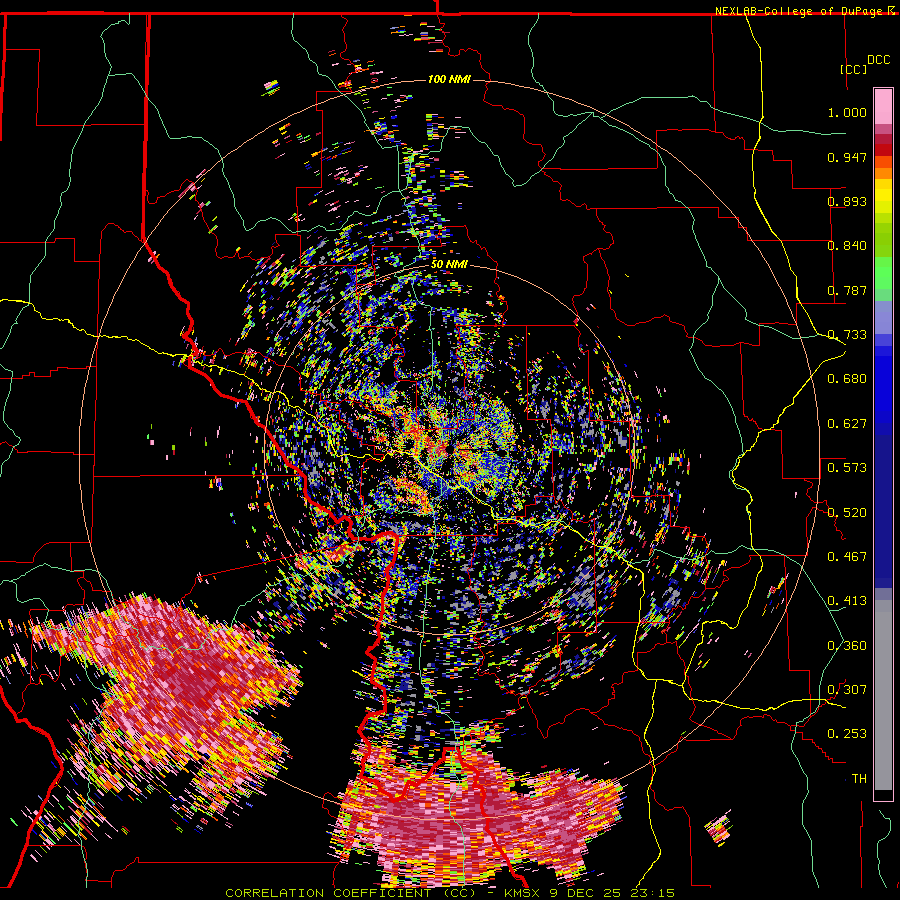Click the radar site at range rings center
This screenshot has width=900, height=900.
point(449,448)
